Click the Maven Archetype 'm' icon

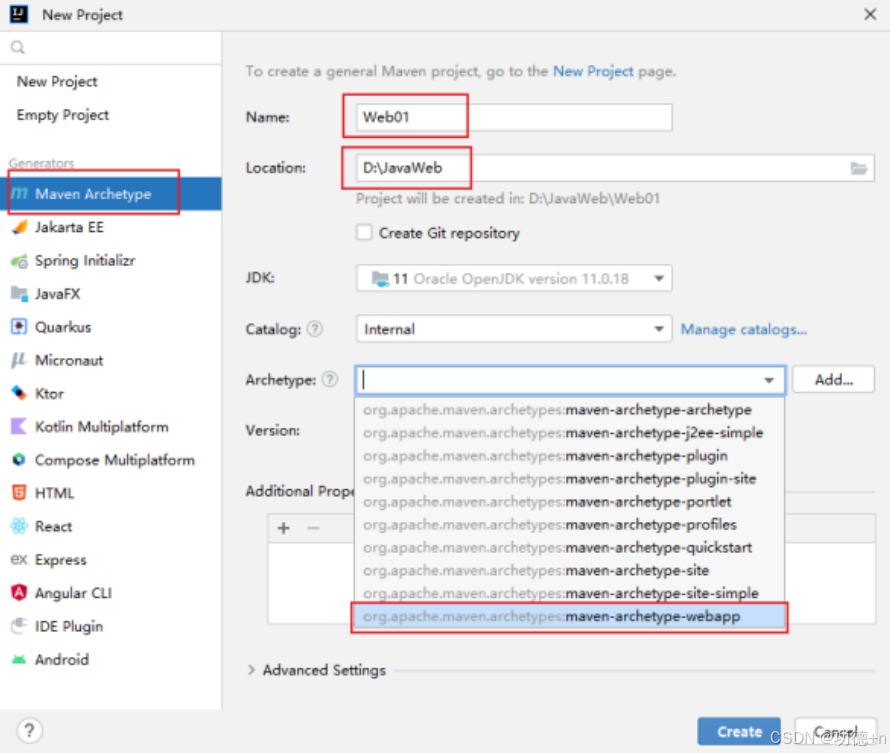click(19, 193)
